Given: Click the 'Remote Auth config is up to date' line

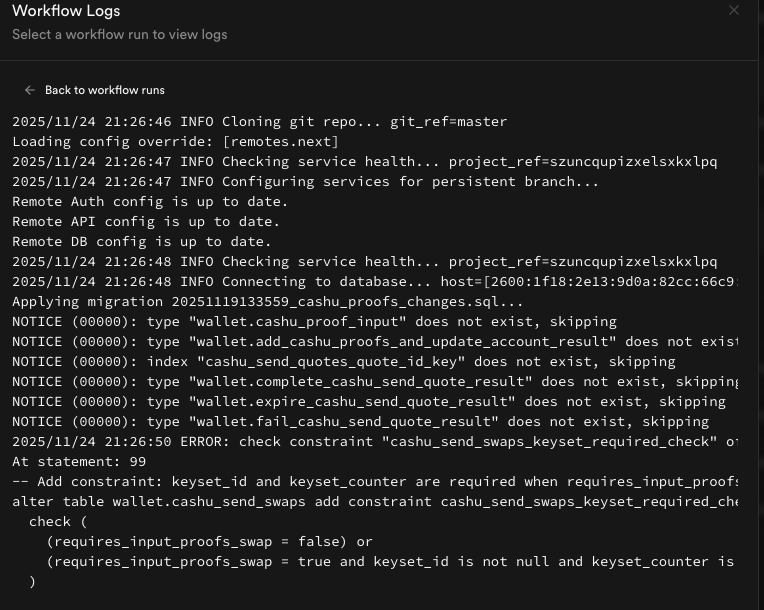Looking at the screenshot, I should 146,202.
